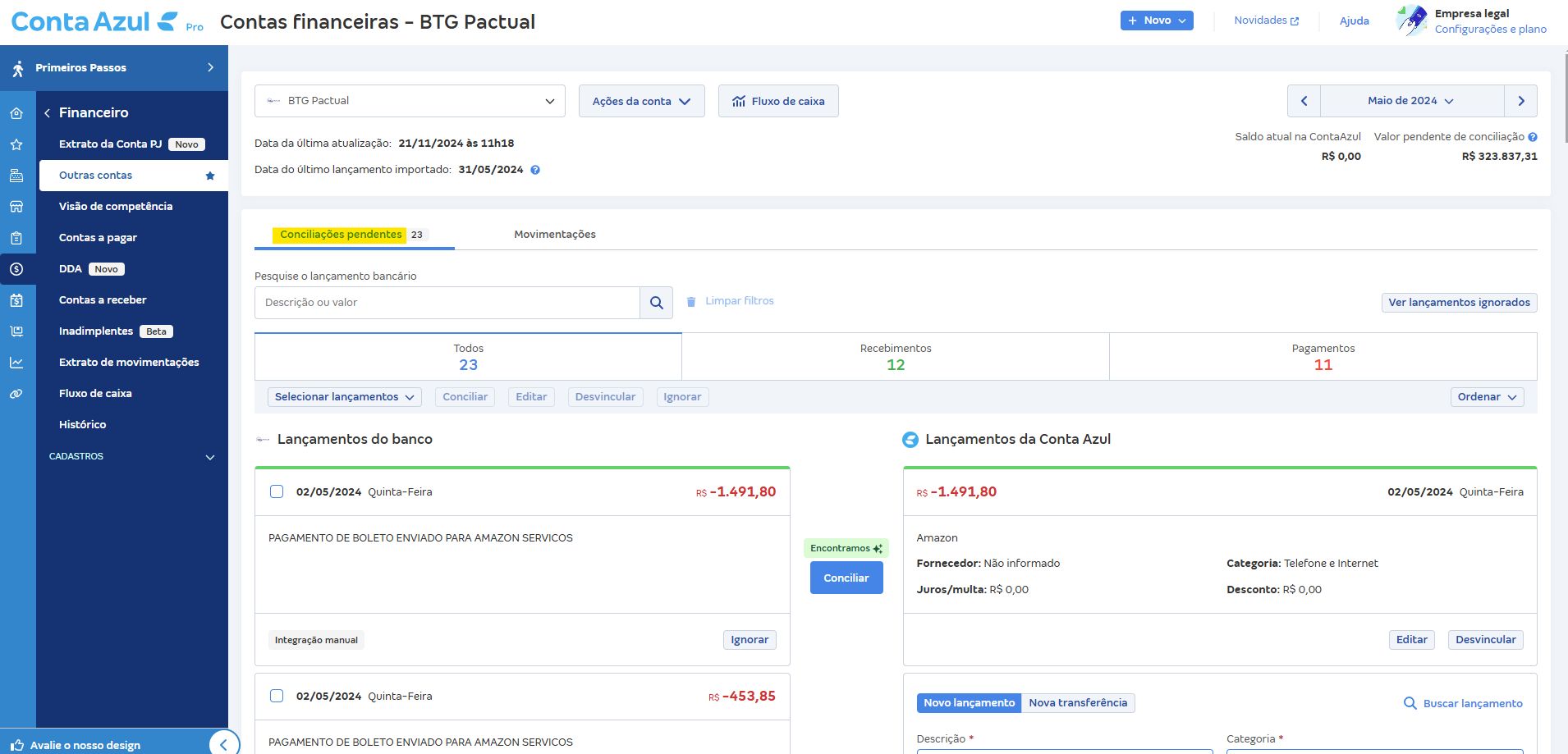The width and height of the screenshot is (1568, 754).
Task: Click help icon beside last import date 31/05/2024
Action: coord(535,170)
